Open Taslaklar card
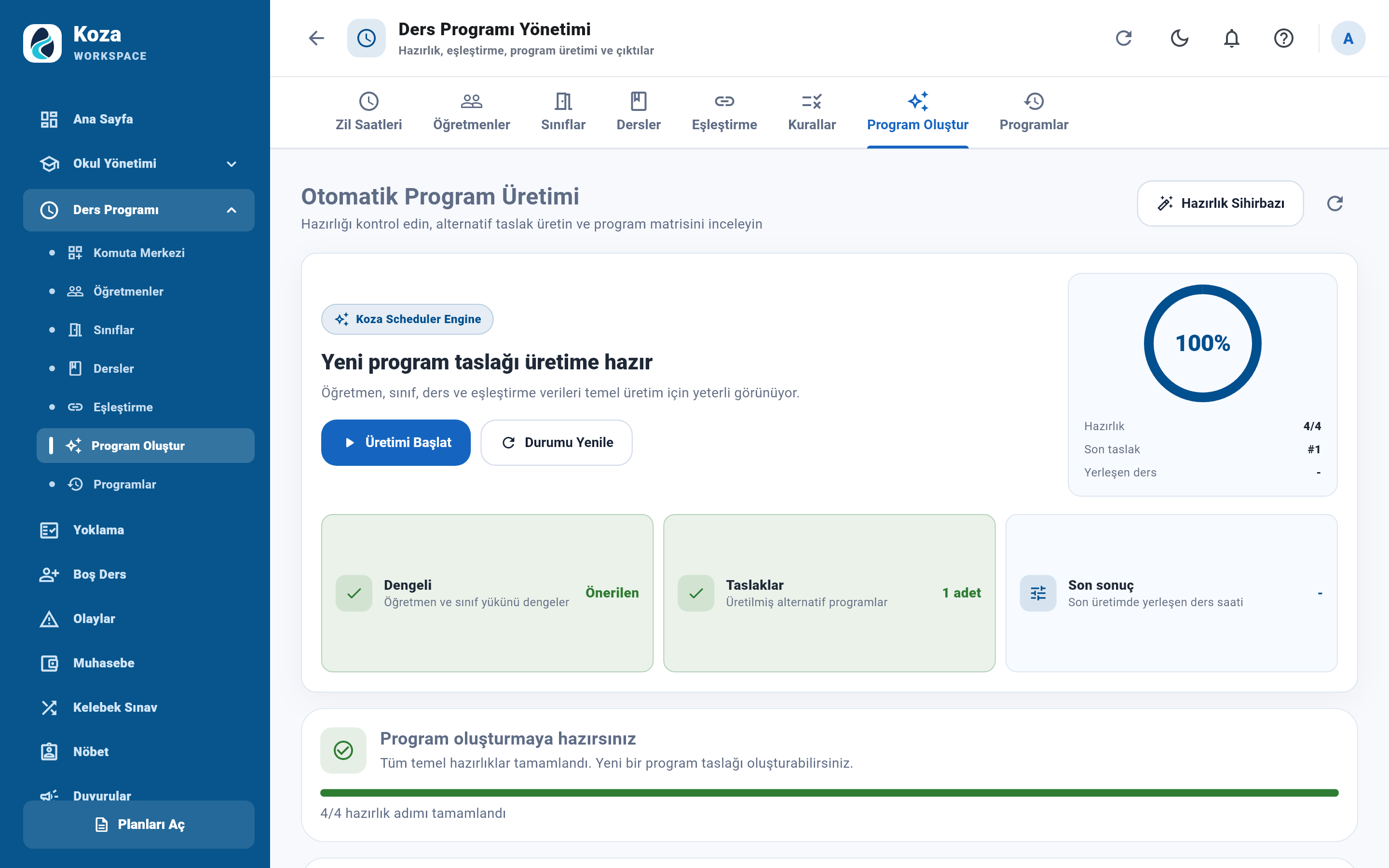 tap(830, 593)
